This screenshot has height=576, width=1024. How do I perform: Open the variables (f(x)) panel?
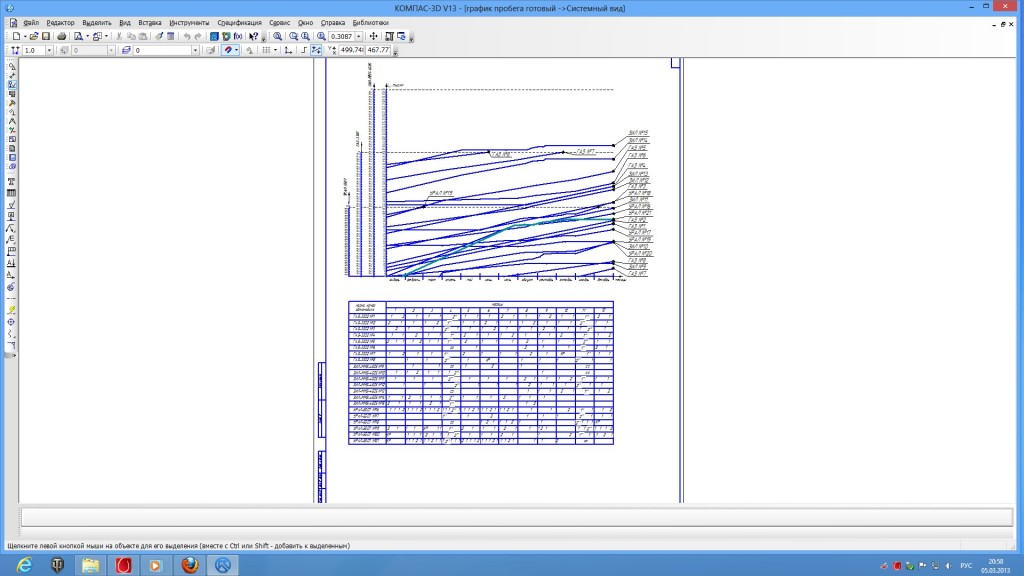click(238, 37)
